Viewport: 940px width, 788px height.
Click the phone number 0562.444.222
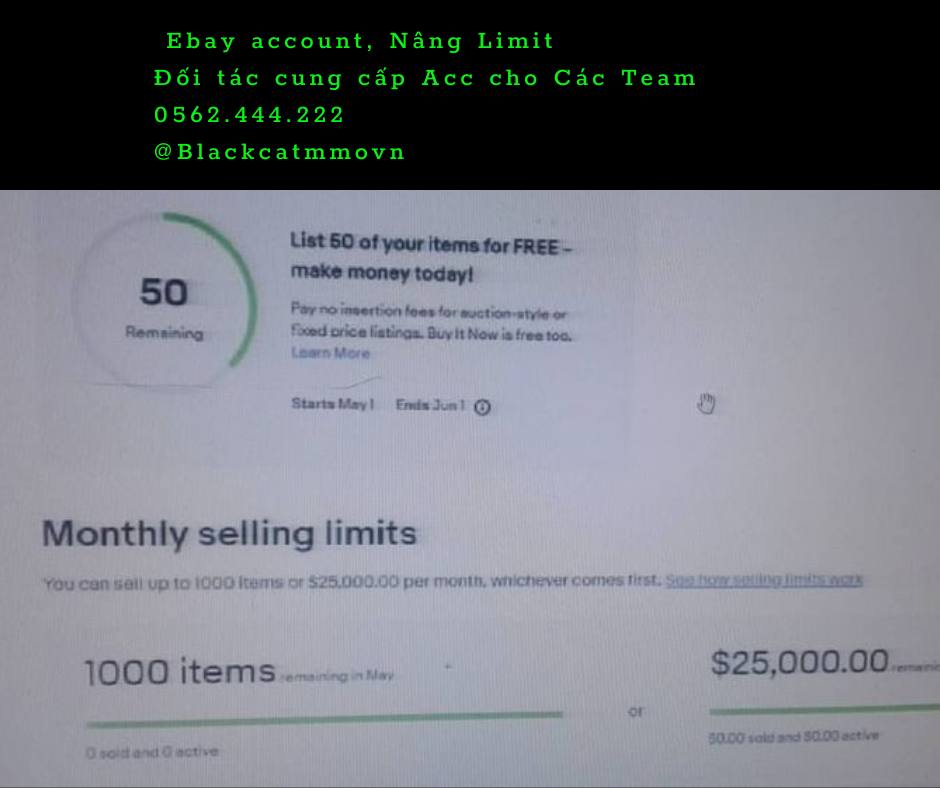[249, 115]
